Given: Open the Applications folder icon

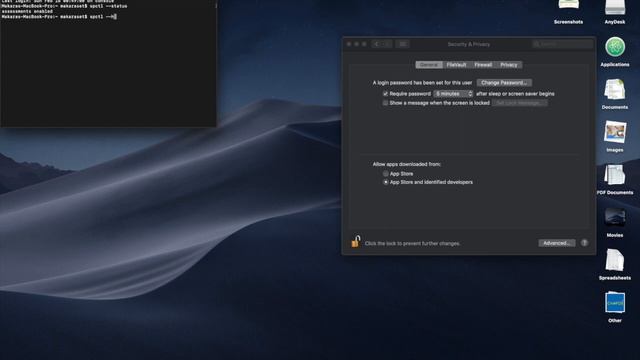Looking at the screenshot, I should point(615,47).
